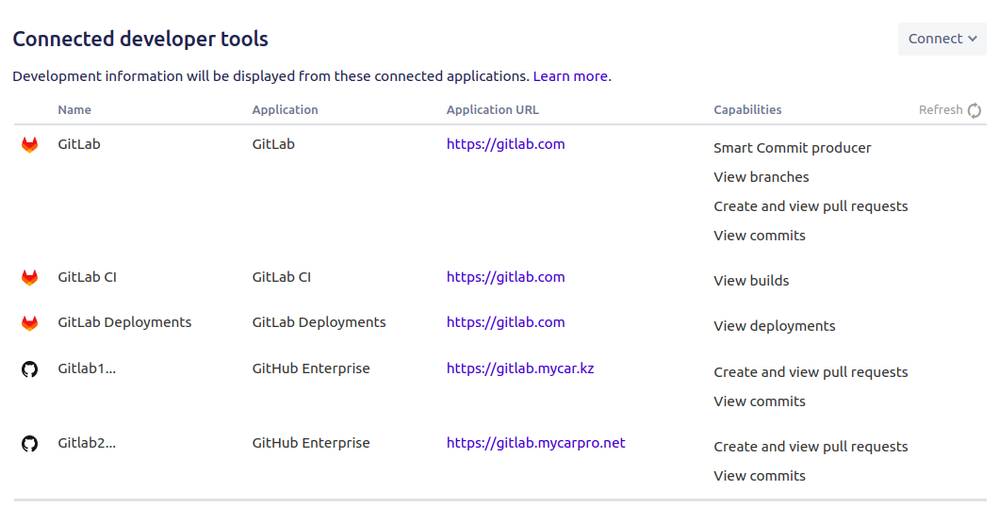The height and width of the screenshot is (507, 999).
Task: Click GitLab's Create and view pull requests
Action: pyautogui.click(x=810, y=206)
